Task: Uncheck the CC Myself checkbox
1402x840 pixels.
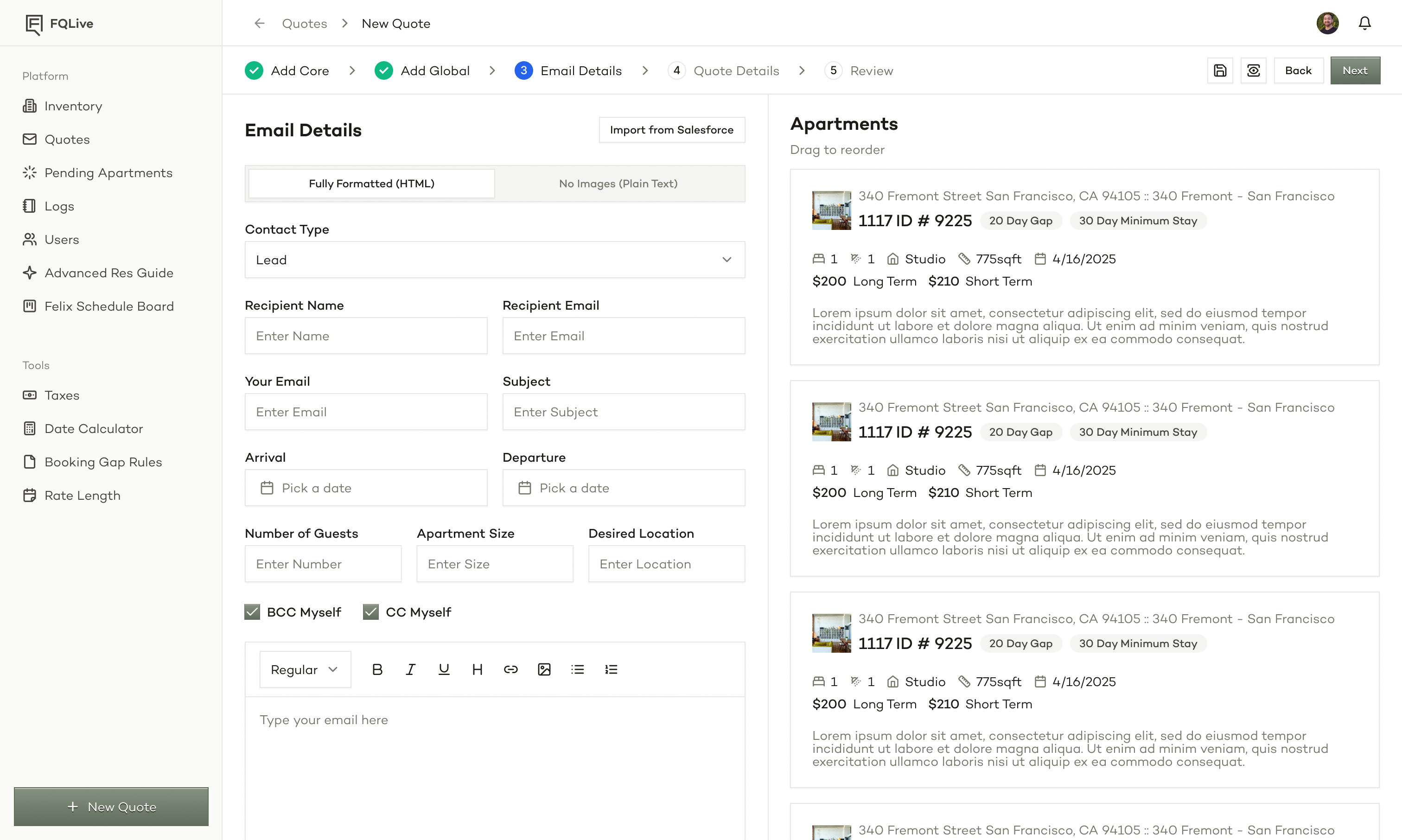Action: (371, 612)
